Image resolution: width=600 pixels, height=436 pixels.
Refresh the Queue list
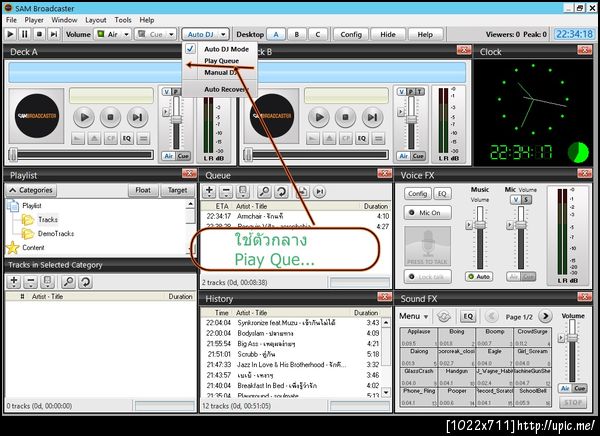(x=282, y=191)
